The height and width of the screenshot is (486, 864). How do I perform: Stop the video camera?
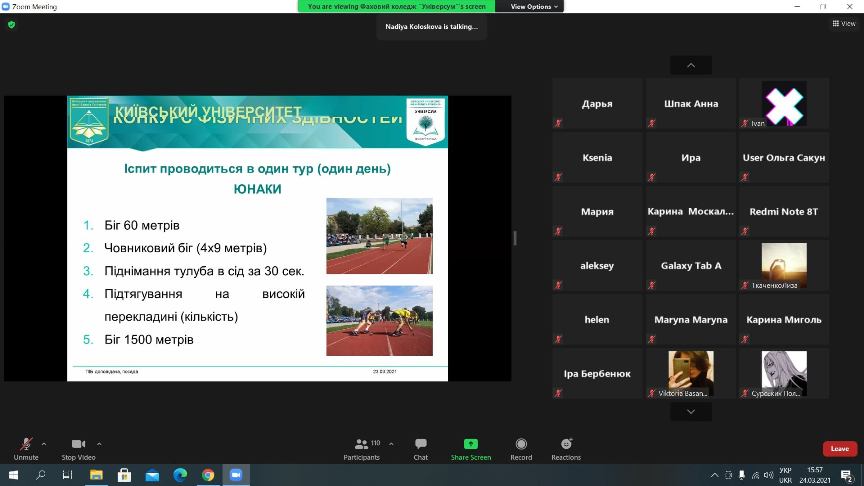pos(77,448)
